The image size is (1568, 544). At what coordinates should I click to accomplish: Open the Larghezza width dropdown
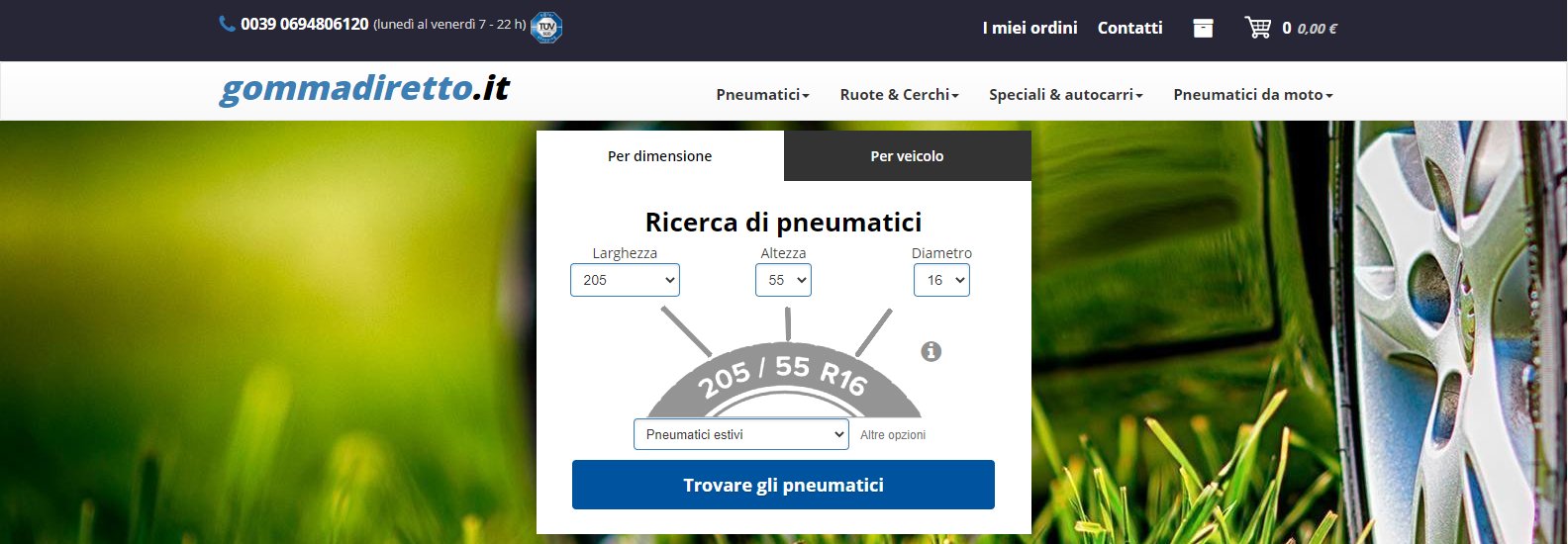625,280
